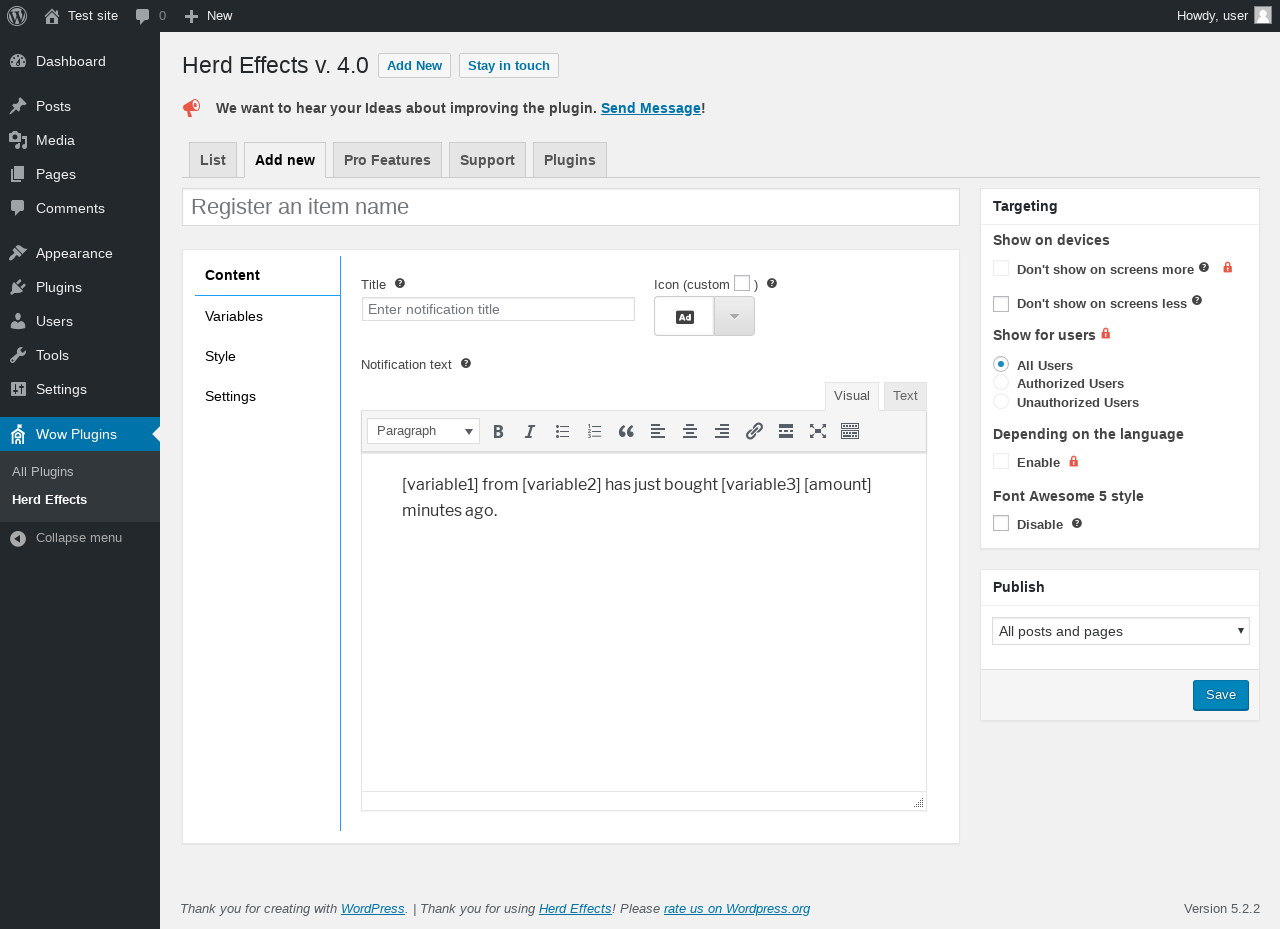Screen dimensions: 1280x929
Task: Open the All posts and pages dropdown
Action: point(1121,631)
